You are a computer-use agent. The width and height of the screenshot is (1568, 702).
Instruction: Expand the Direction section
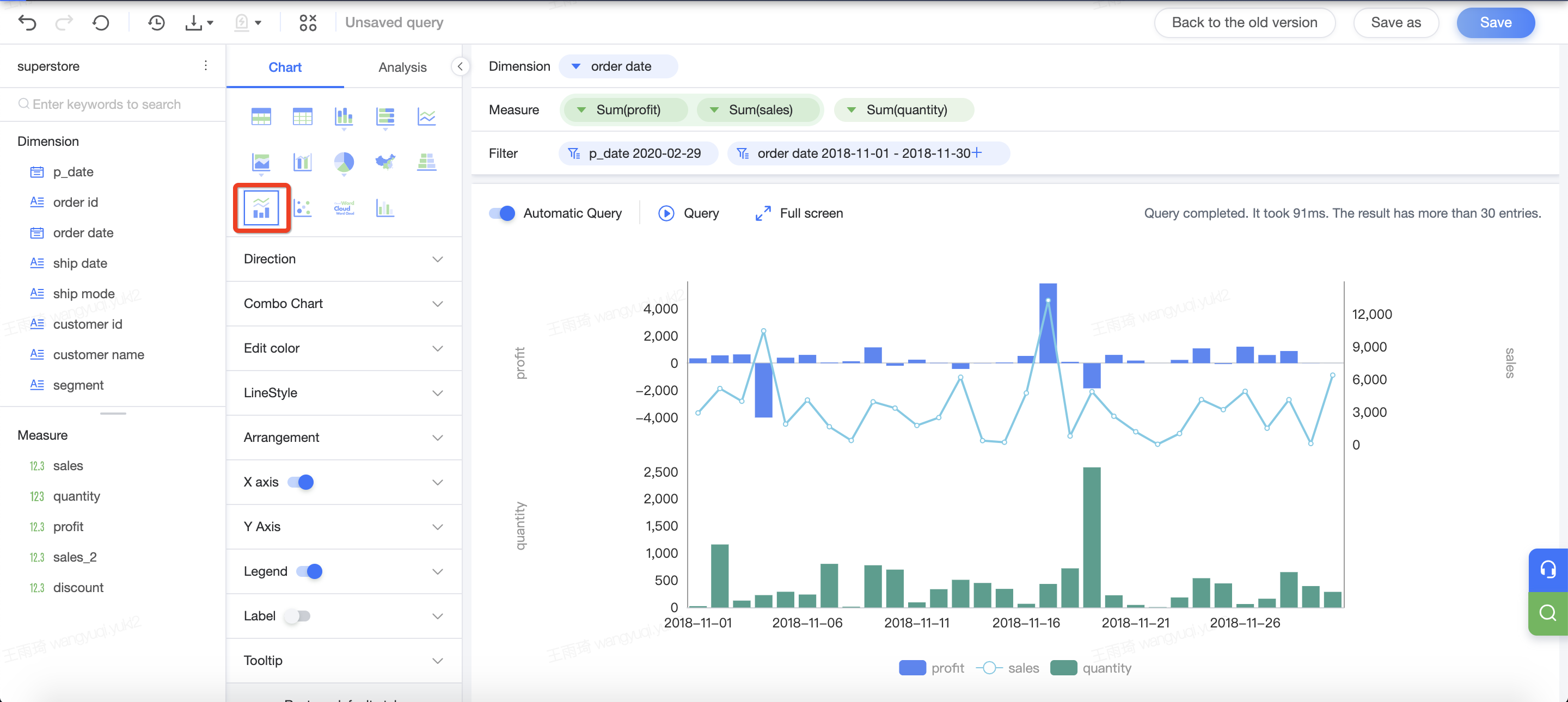pos(344,259)
